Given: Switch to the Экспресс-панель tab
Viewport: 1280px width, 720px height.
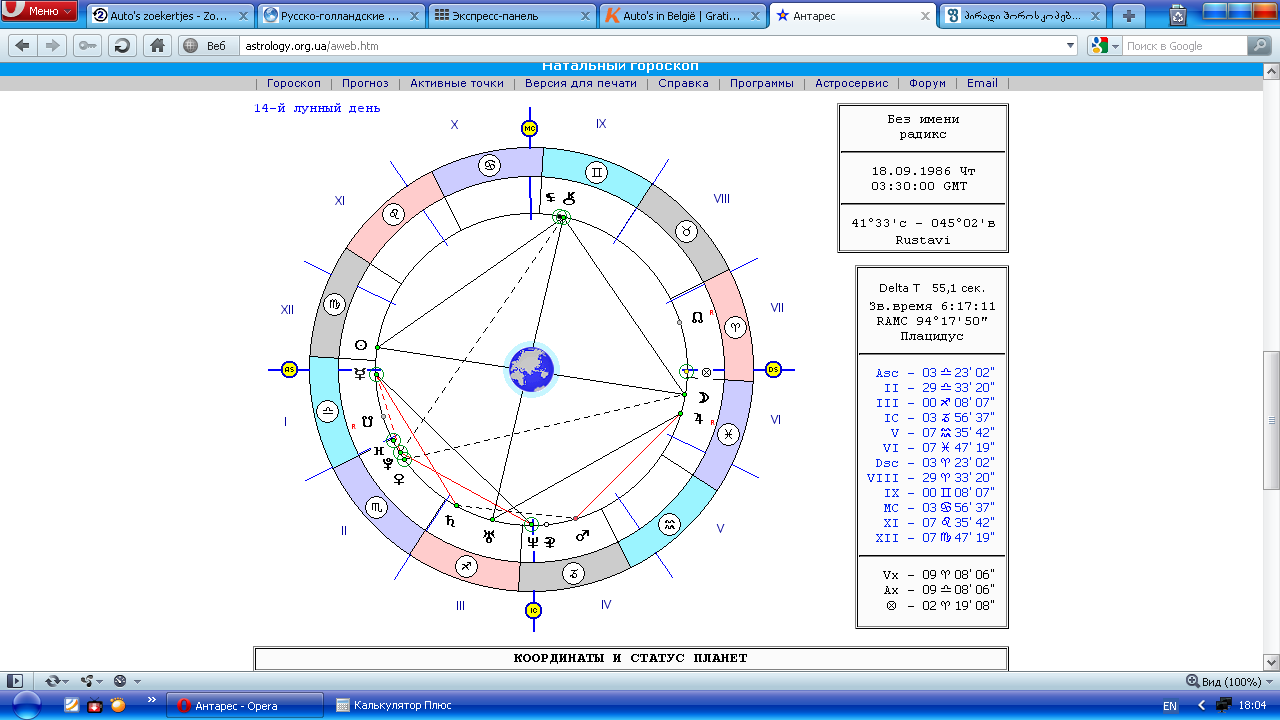Looking at the screenshot, I should click(x=513, y=16).
